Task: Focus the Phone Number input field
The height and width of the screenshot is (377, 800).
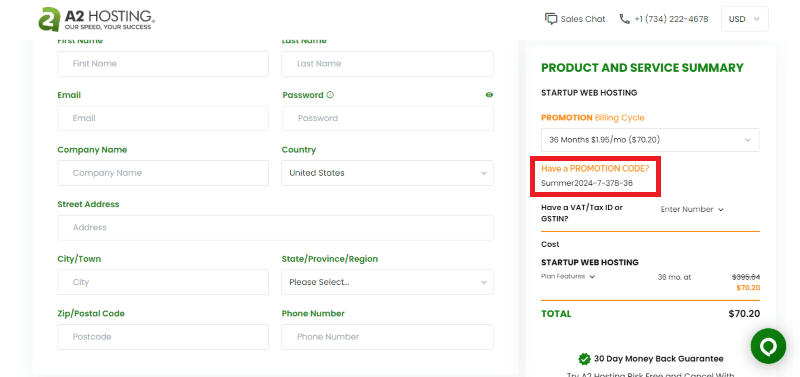Action: (387, 337)
